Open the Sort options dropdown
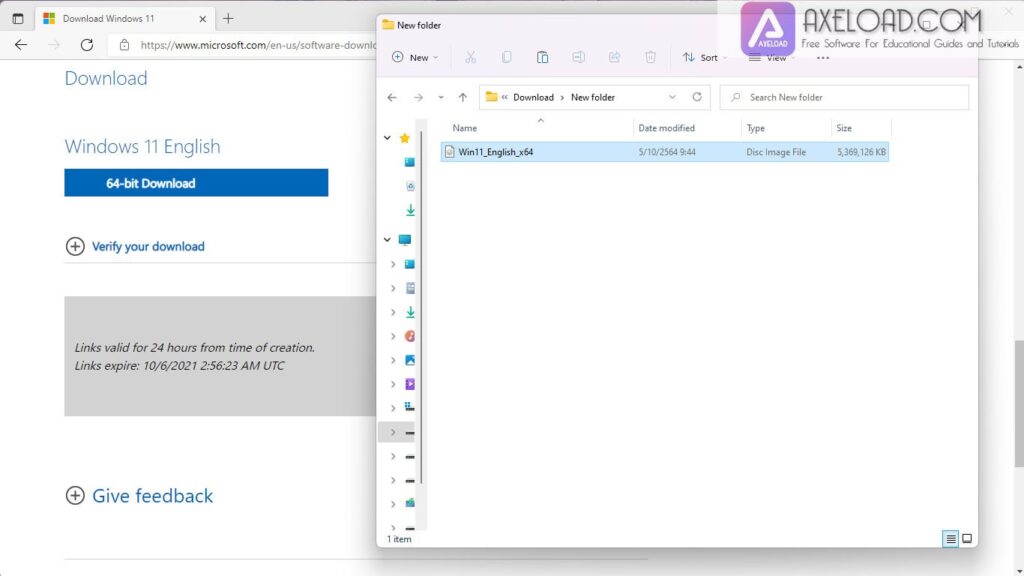The height and width of the screenshot is (576, 1024). tap(704, 57)
